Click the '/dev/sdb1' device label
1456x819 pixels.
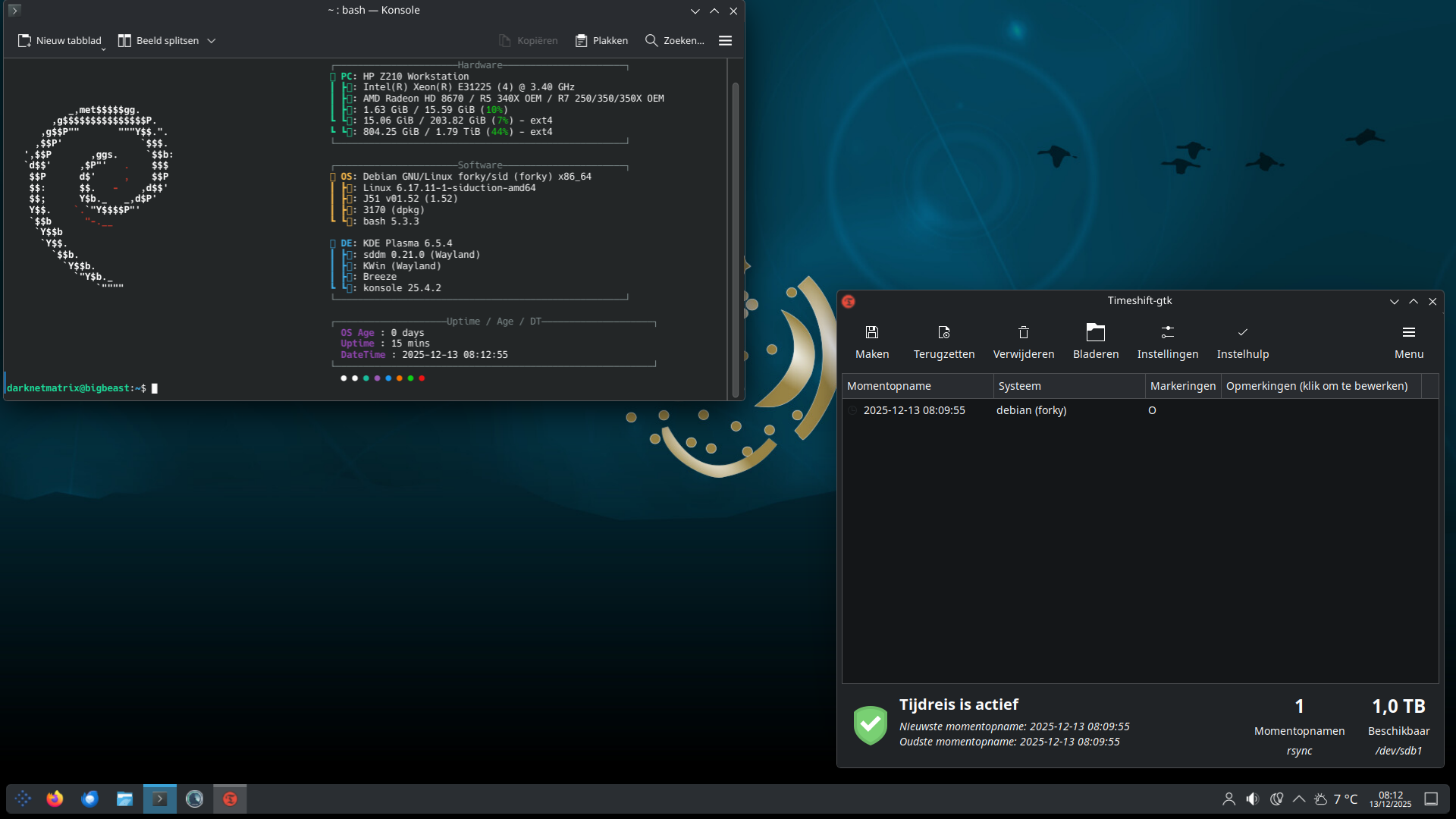[1398, 751]
